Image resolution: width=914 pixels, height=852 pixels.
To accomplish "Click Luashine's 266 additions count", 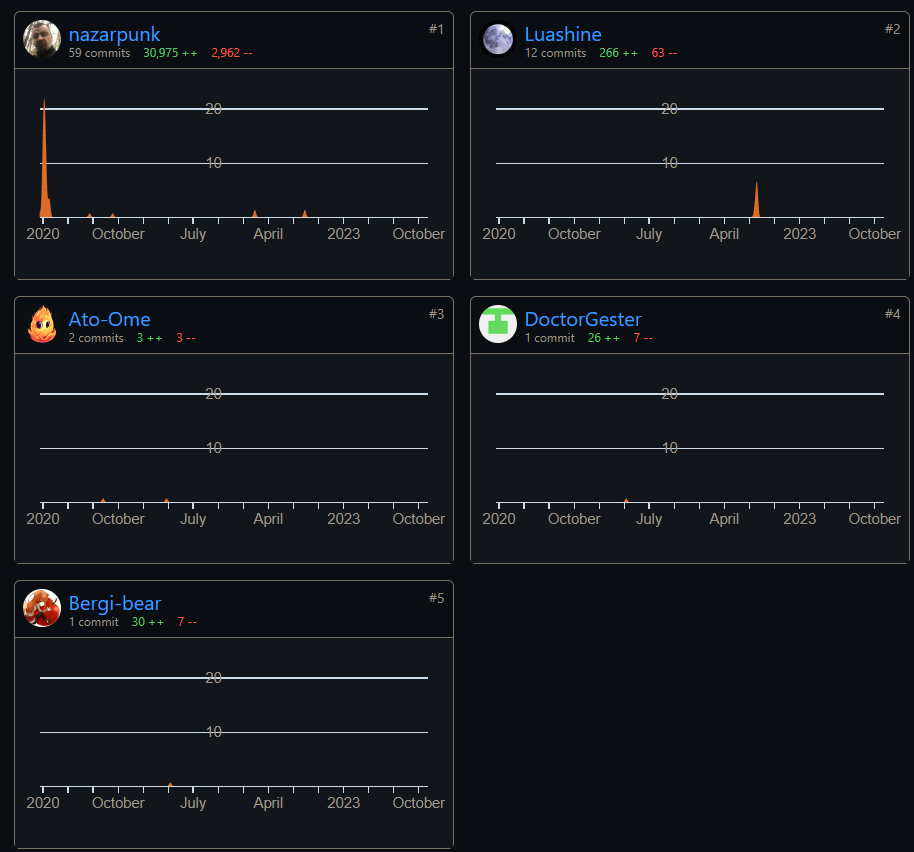I will tap(618, 53).
